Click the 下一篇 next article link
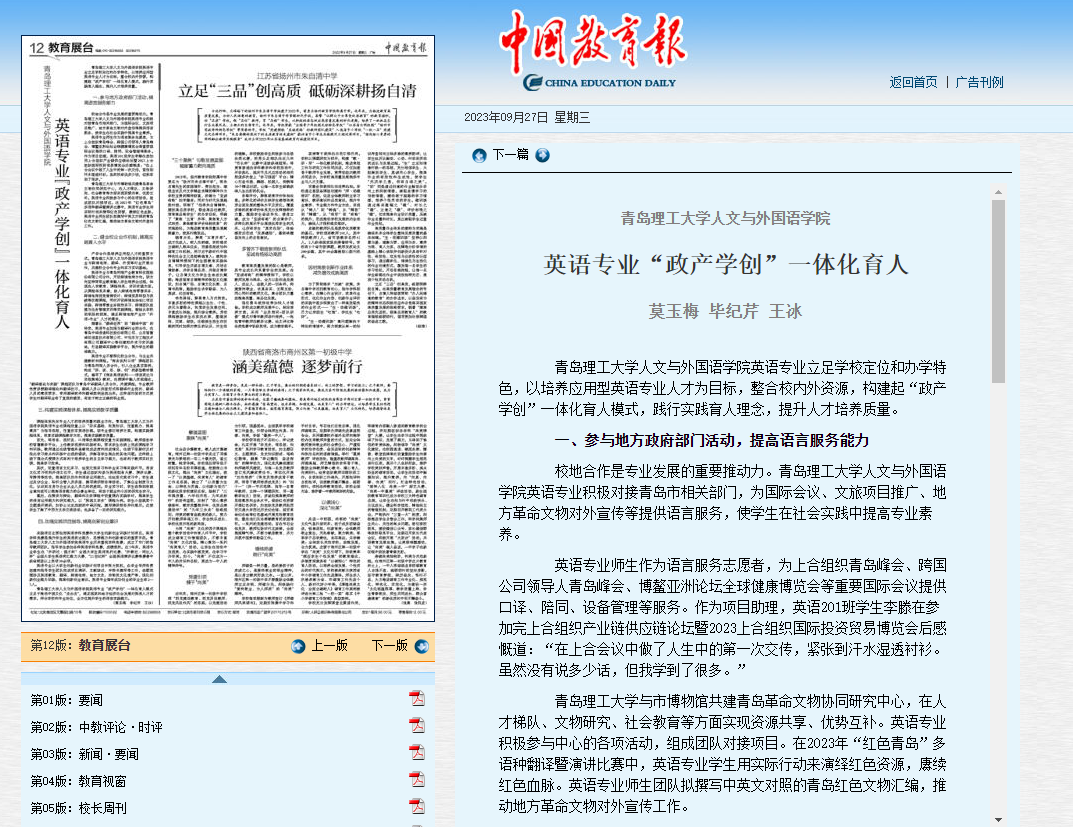This screenshot has width=1073, height=827. (511, 155)
